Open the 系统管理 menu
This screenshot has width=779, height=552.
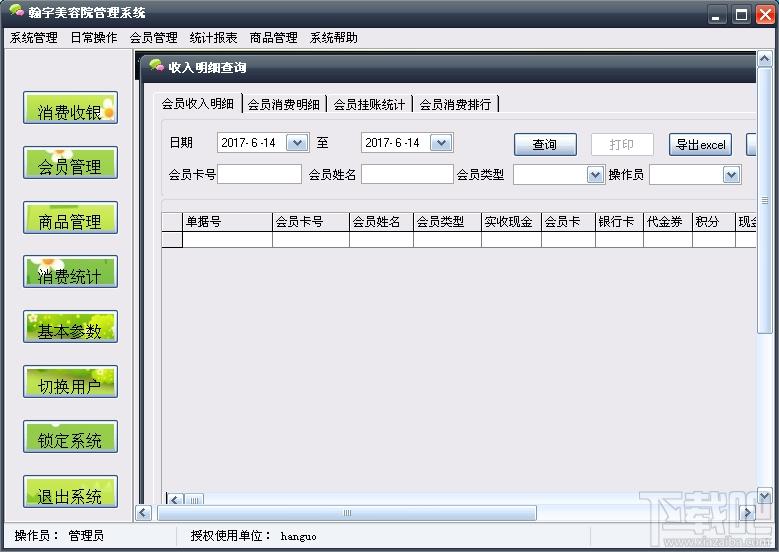click(x=34, y=38)
